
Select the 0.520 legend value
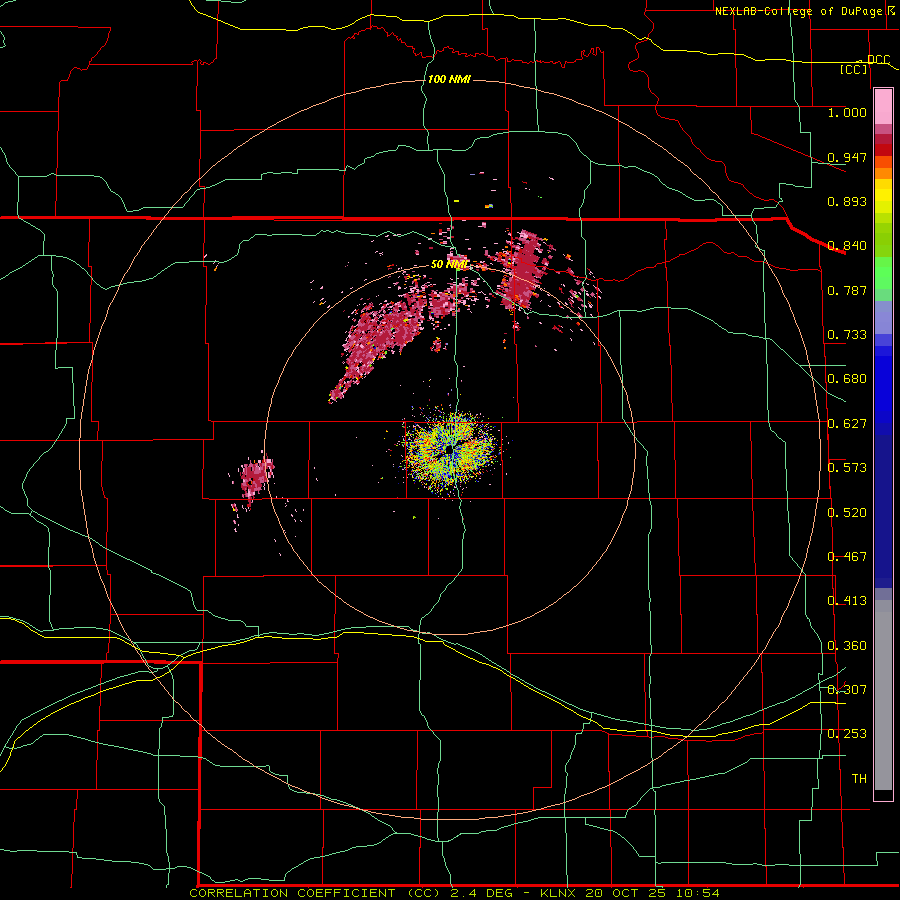(847, 513)
